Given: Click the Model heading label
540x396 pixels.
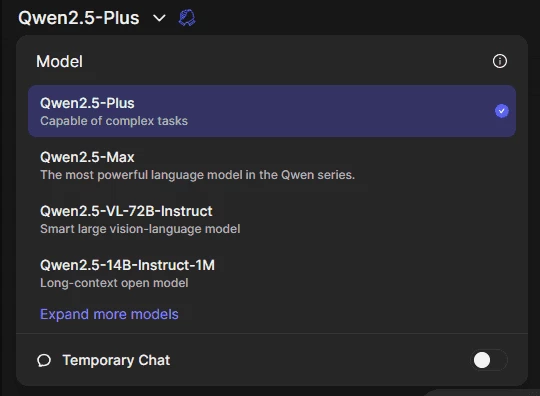Looking at the screenshot, I should click(x=60, y=62).
